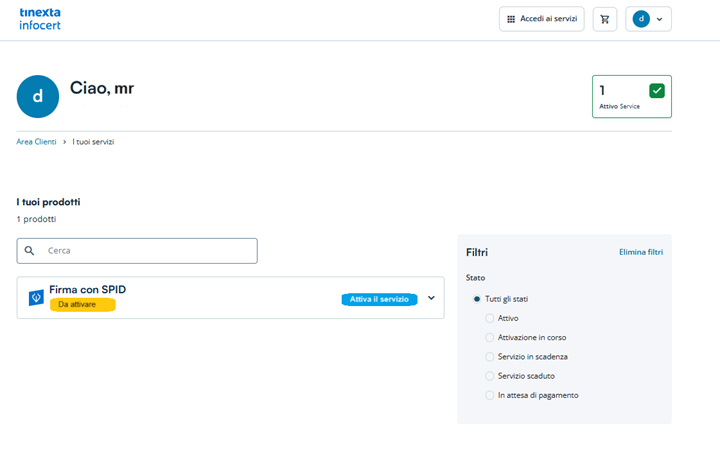
Task: Select the Attivazione in corso filter
Action: (x=489, y=337)
